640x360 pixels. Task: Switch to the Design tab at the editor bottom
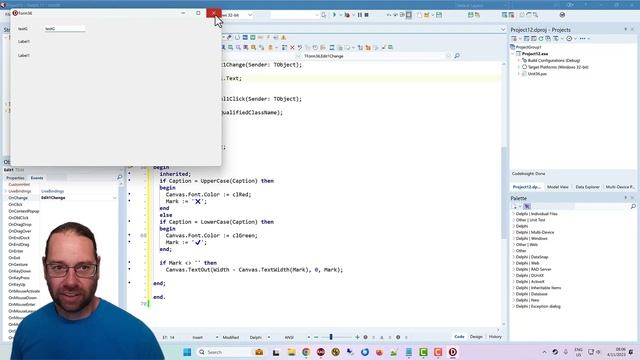point(476,337)
